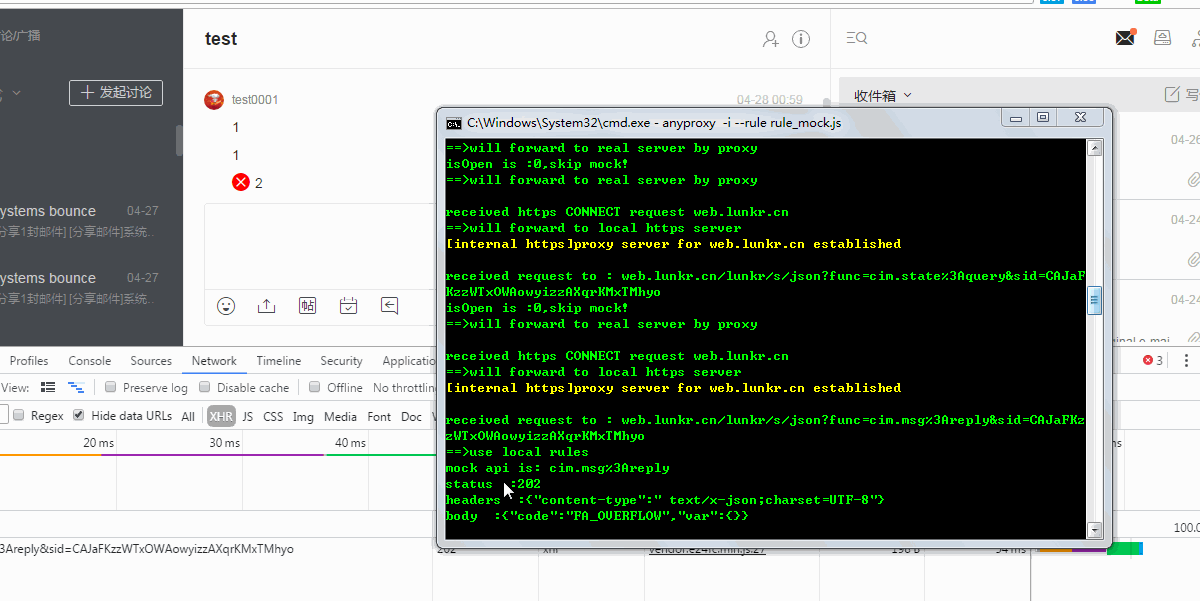Image resolution: width=1200 pixels, height=601 pixels.
Task: Open the emoji picker in chat toolbar
Action: pyautogui.click(x=226, y=306)
